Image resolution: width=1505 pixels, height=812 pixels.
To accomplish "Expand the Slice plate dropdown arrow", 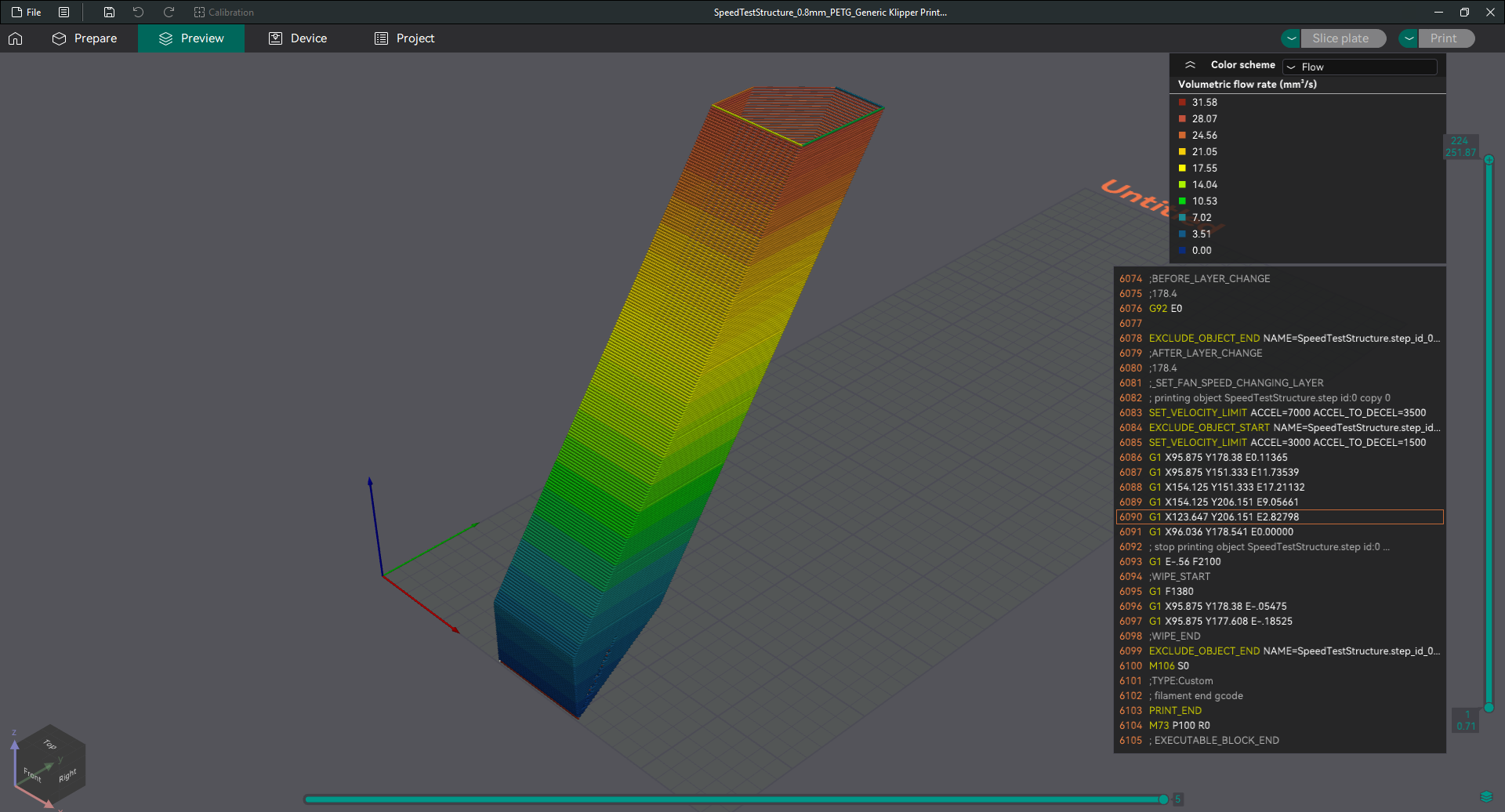I will [1291, 38].
